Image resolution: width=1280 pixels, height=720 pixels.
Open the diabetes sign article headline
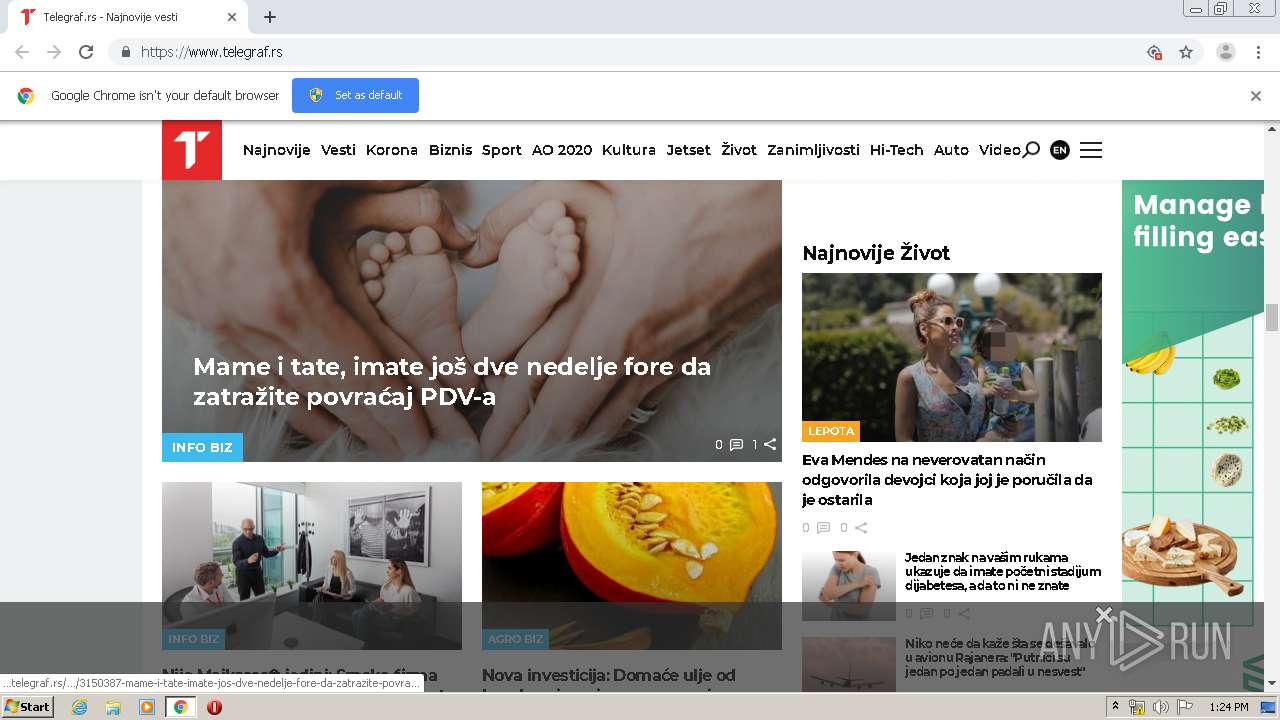(1003, 572)
